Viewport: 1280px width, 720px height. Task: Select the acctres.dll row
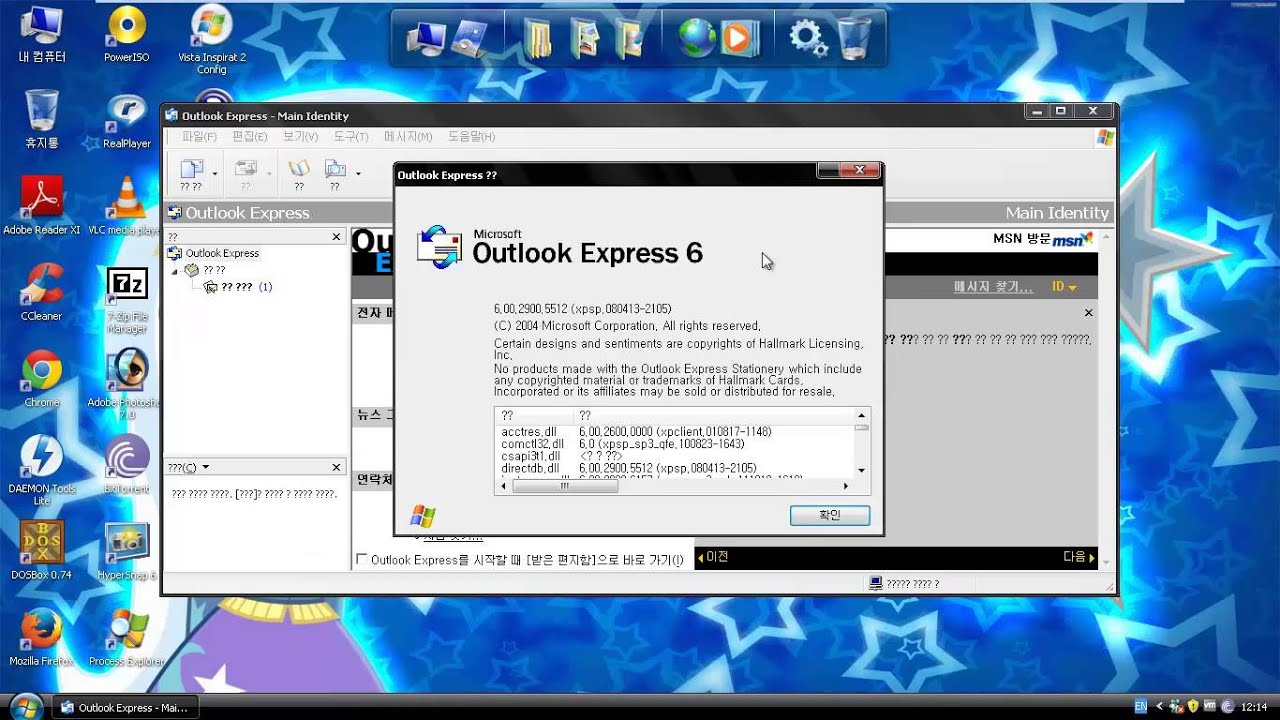(x=675, y=432)
